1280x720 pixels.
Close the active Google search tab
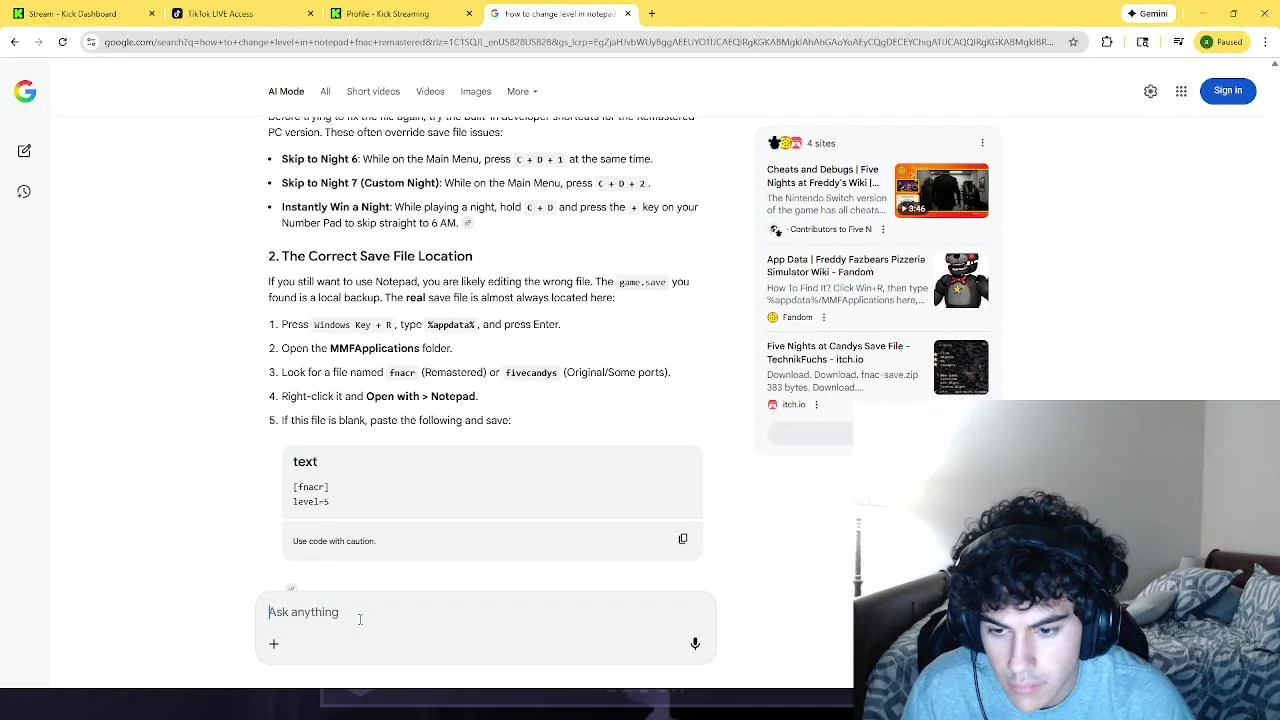[x=628, y=14]
